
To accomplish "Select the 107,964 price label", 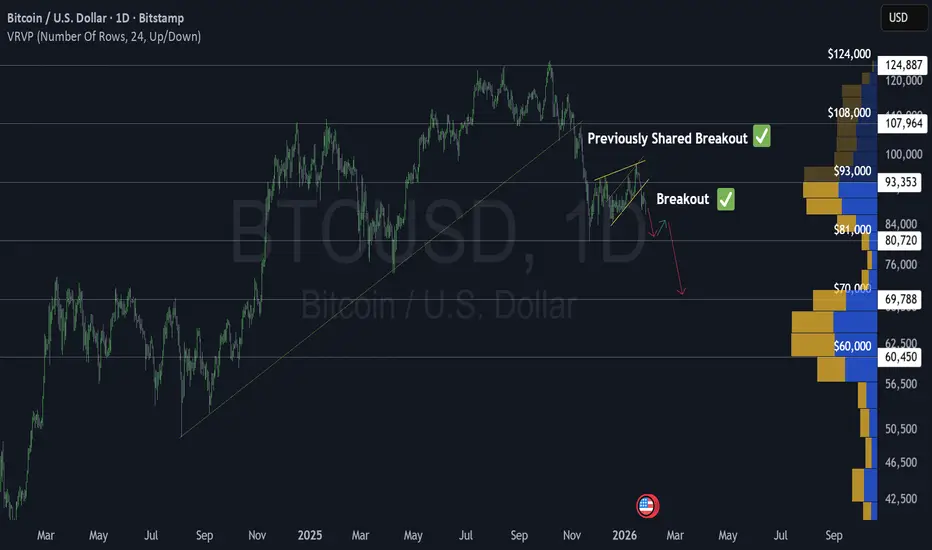I will click(x=903, y=123).
